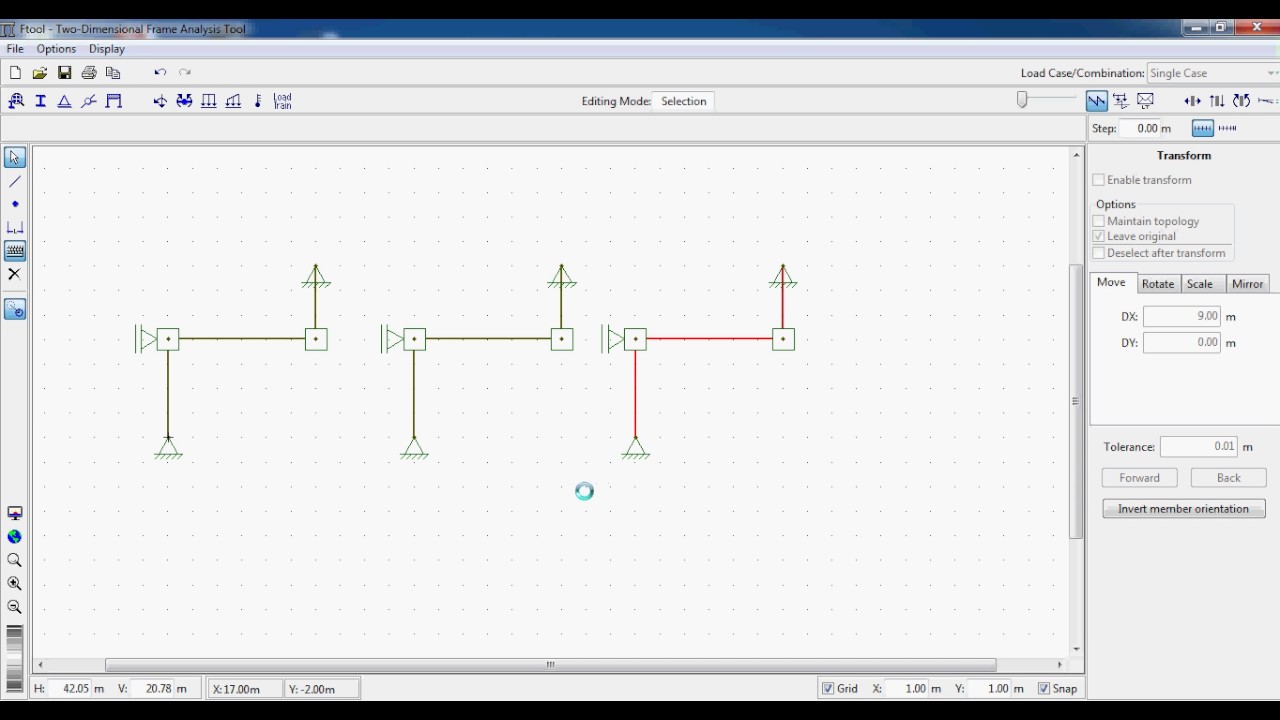The image size is (1280, 720).
Task: Switch to the Move tab
Action: pos(1111,283)
